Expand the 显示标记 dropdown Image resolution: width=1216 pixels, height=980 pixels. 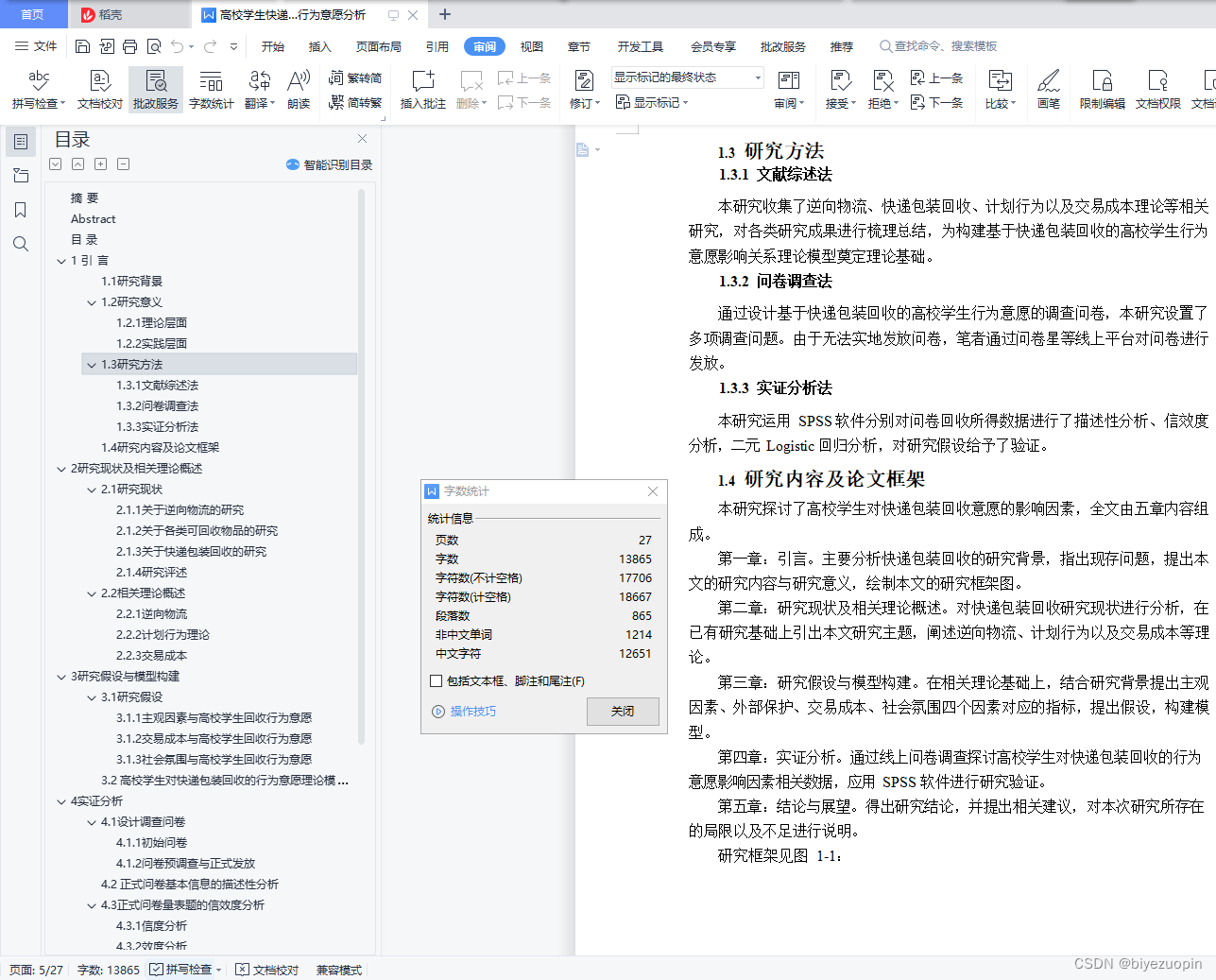pos(652,102)
